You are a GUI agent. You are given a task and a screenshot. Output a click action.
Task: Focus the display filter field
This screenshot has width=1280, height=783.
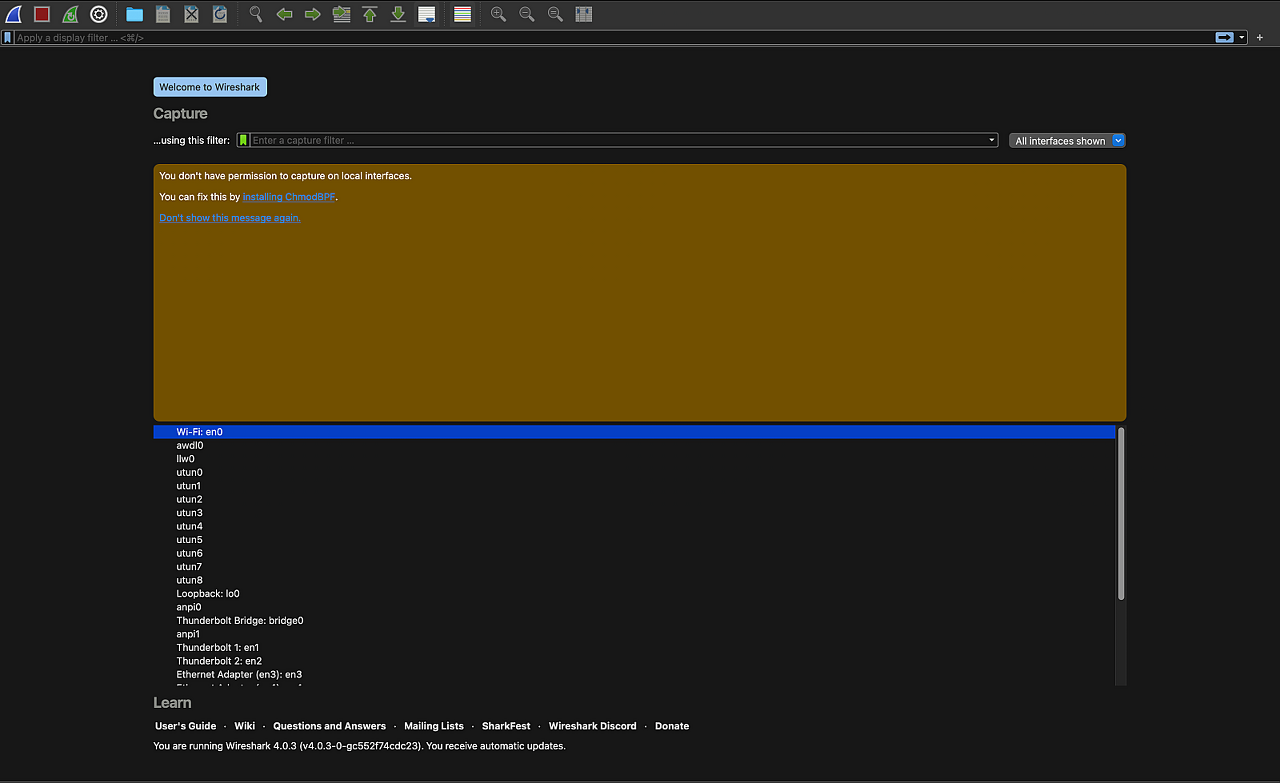613,37
